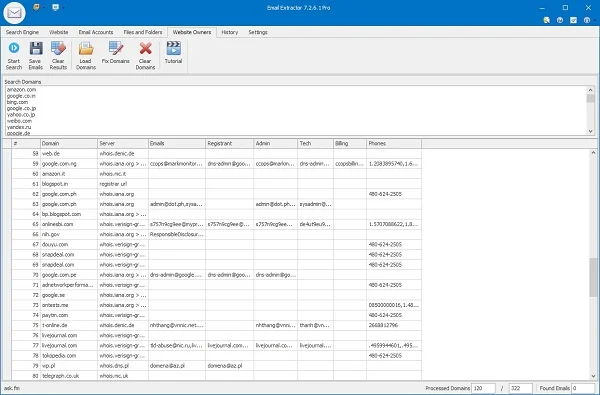Click the Search Domains list scroll-down arrow
This screenshot has width=600, height=395.
(x=590, y=131)
